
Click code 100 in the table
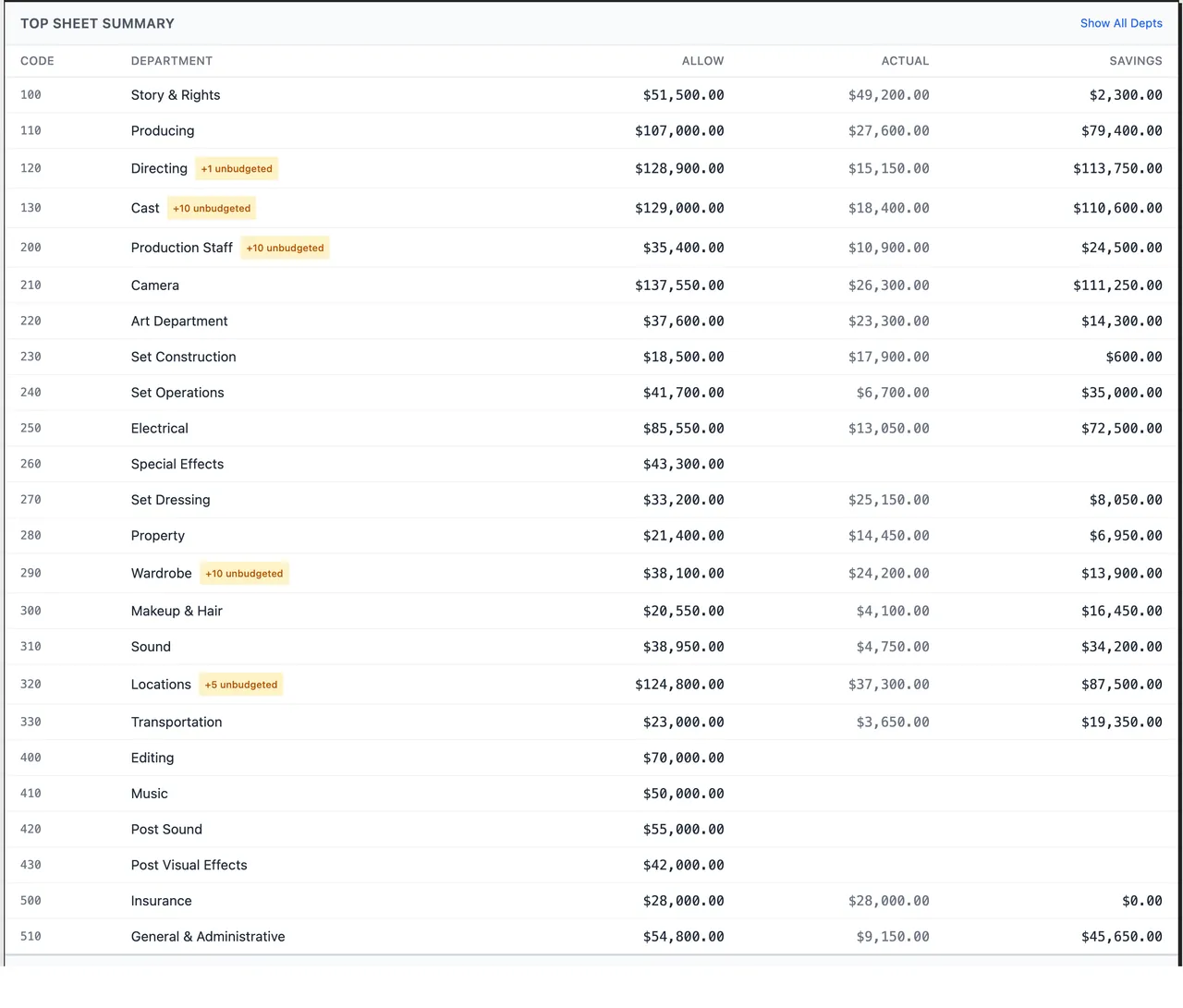pyautogui.click(x=30, y=95)
